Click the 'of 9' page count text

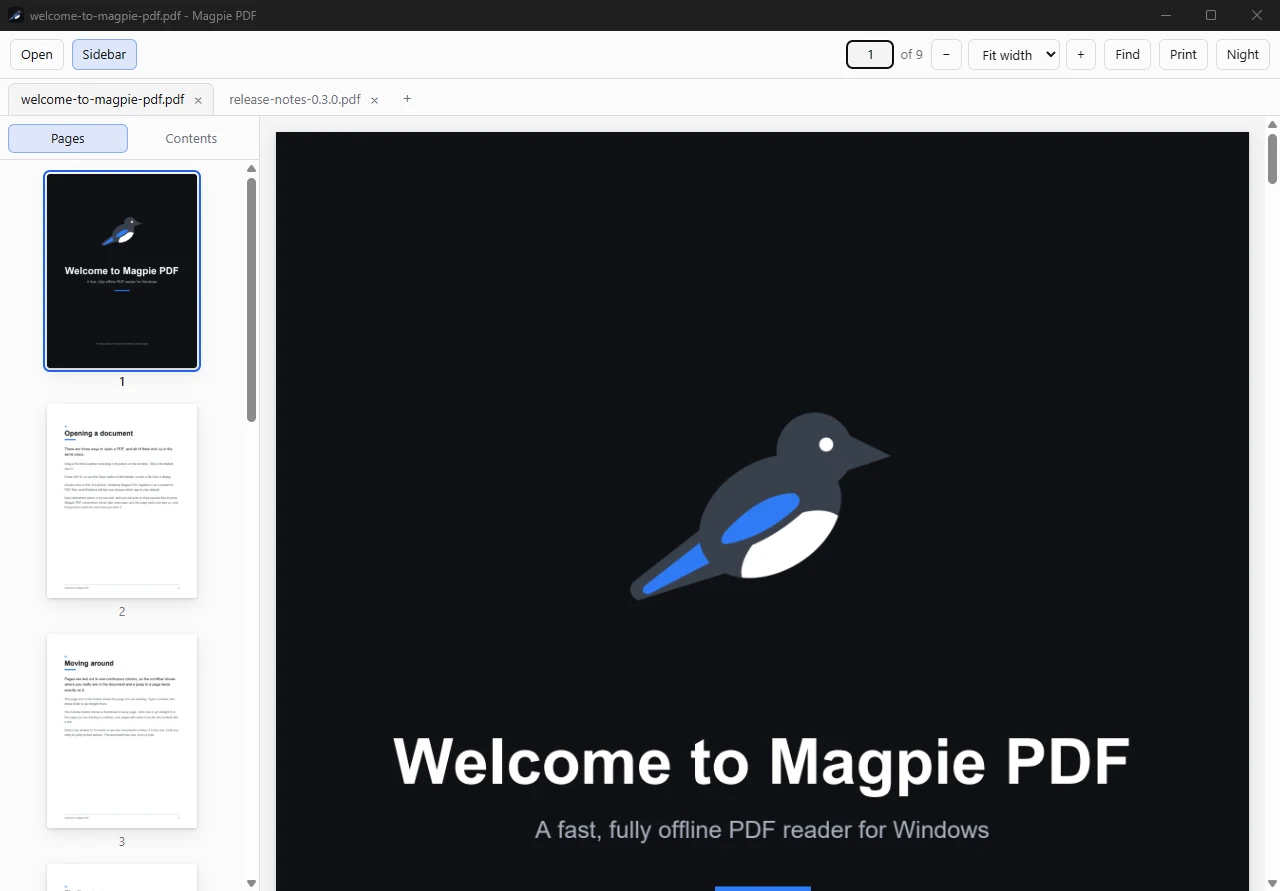[911, 55]
